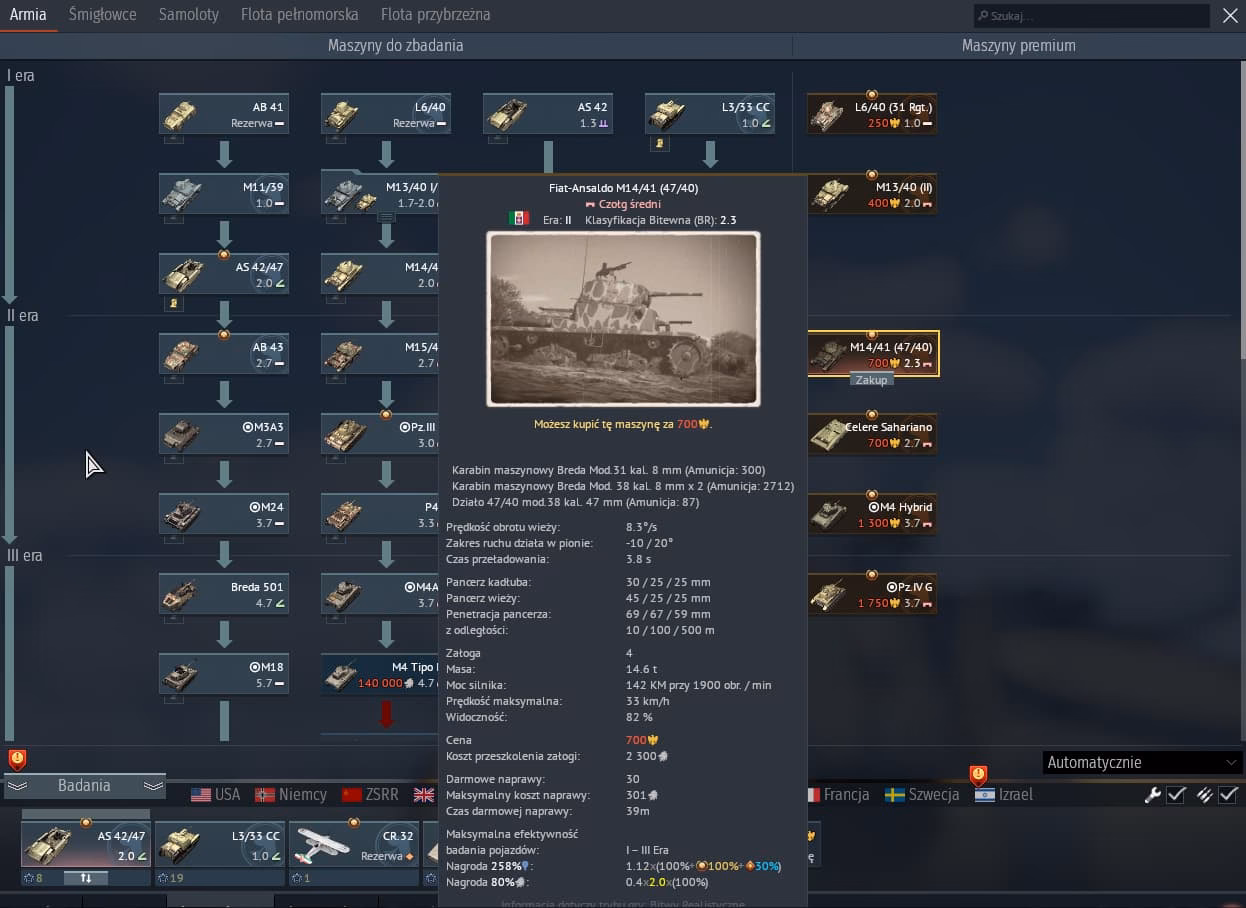This screenshot has width=1246, height=908.
Task: Open the Automatycznie dropdown
Action: [x=1142, y=762]
